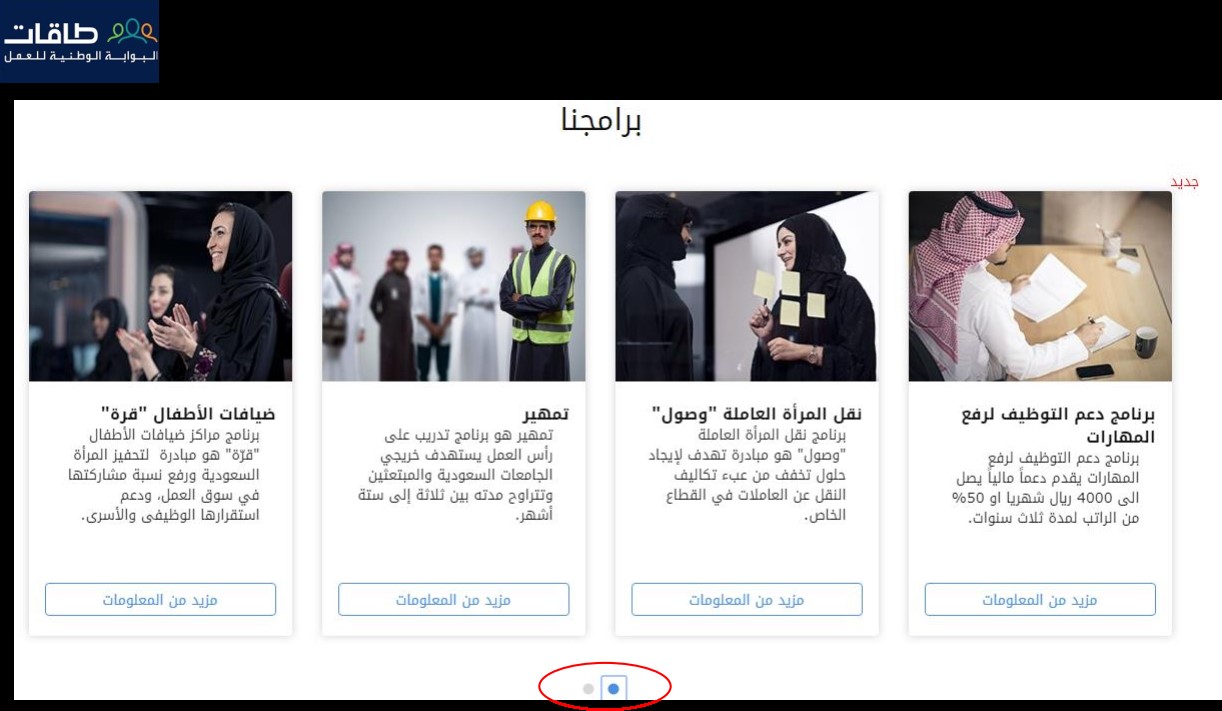Viewport: 1222px width, 711px height.
Task: Switch to the gray carousel dot
Action: [588, 688]
